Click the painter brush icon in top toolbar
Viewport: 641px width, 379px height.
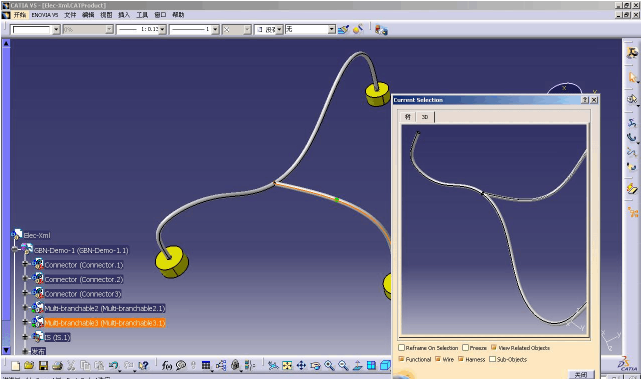click(x=343, y=29)
